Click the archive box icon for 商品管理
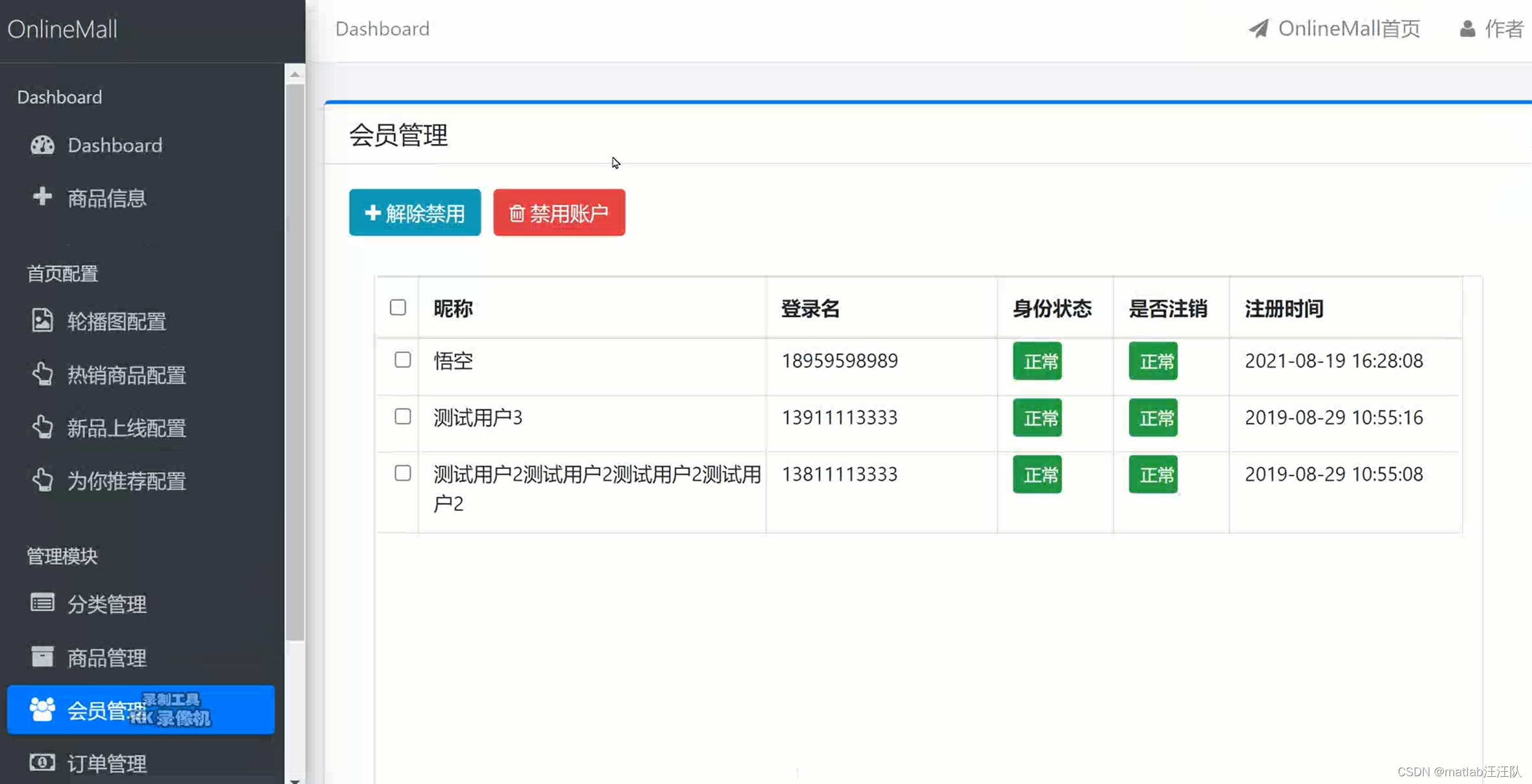 click(42, 656)
